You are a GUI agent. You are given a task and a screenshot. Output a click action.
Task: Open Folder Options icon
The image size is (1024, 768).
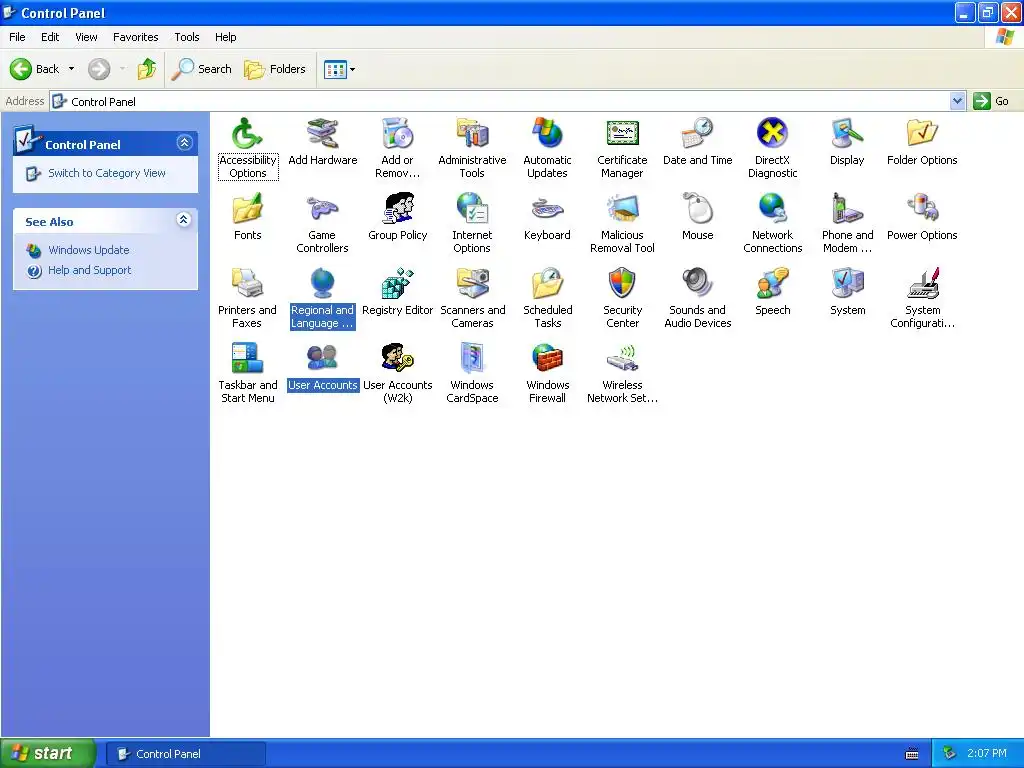[922, 134]
